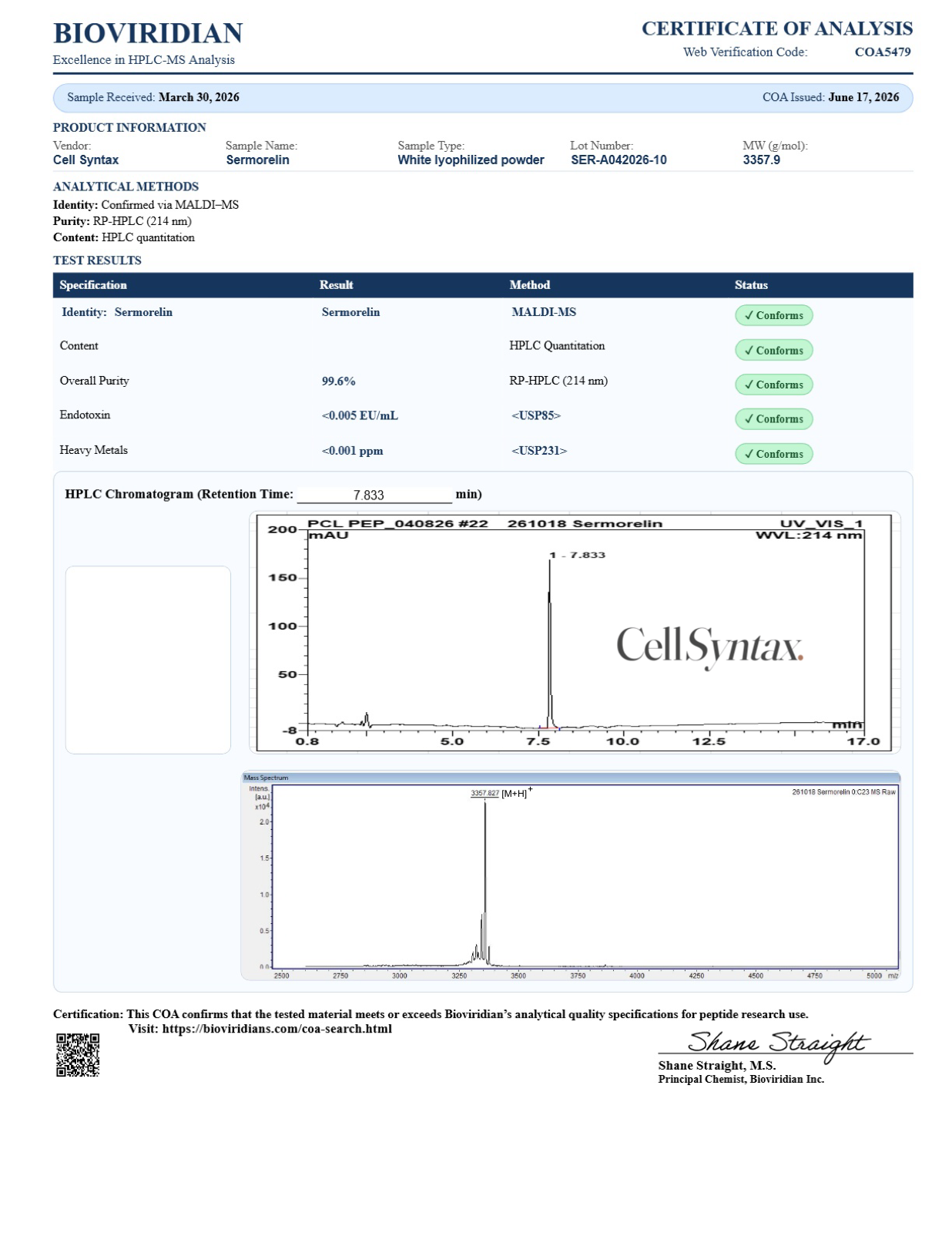Select vendor name Cell Syntax
952x1233 pixels.
85,160
